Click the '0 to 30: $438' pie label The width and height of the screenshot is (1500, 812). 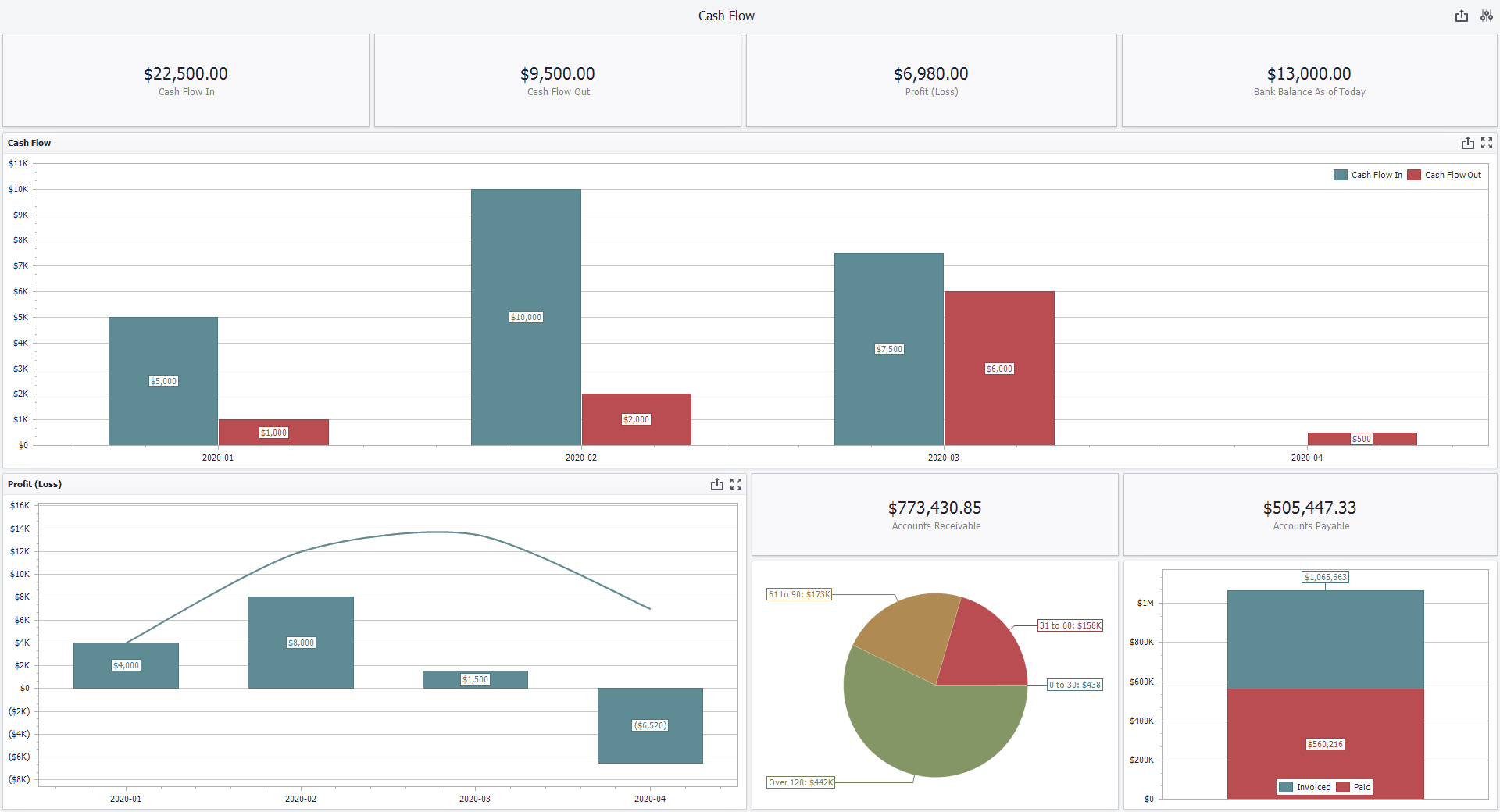pyautogui.click(x=1075, y=685)
